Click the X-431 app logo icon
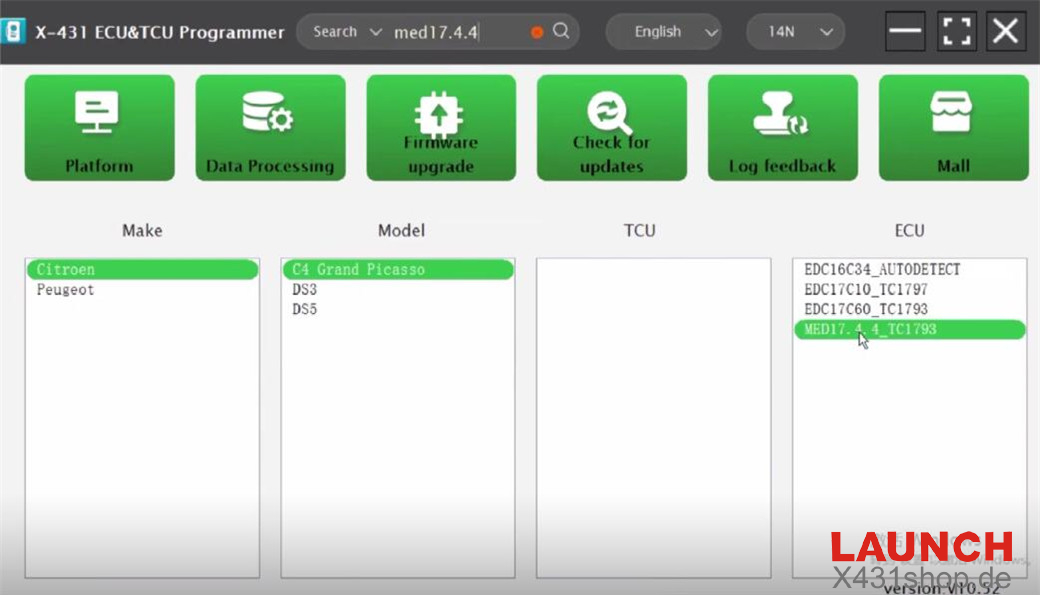This screenshot has height=595, width=1040. 14,31
